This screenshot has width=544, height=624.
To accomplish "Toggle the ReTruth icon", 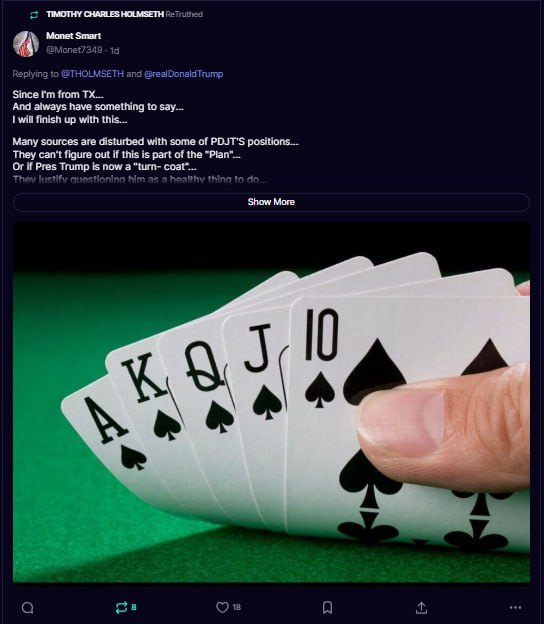I will click(x=121, y=607).
